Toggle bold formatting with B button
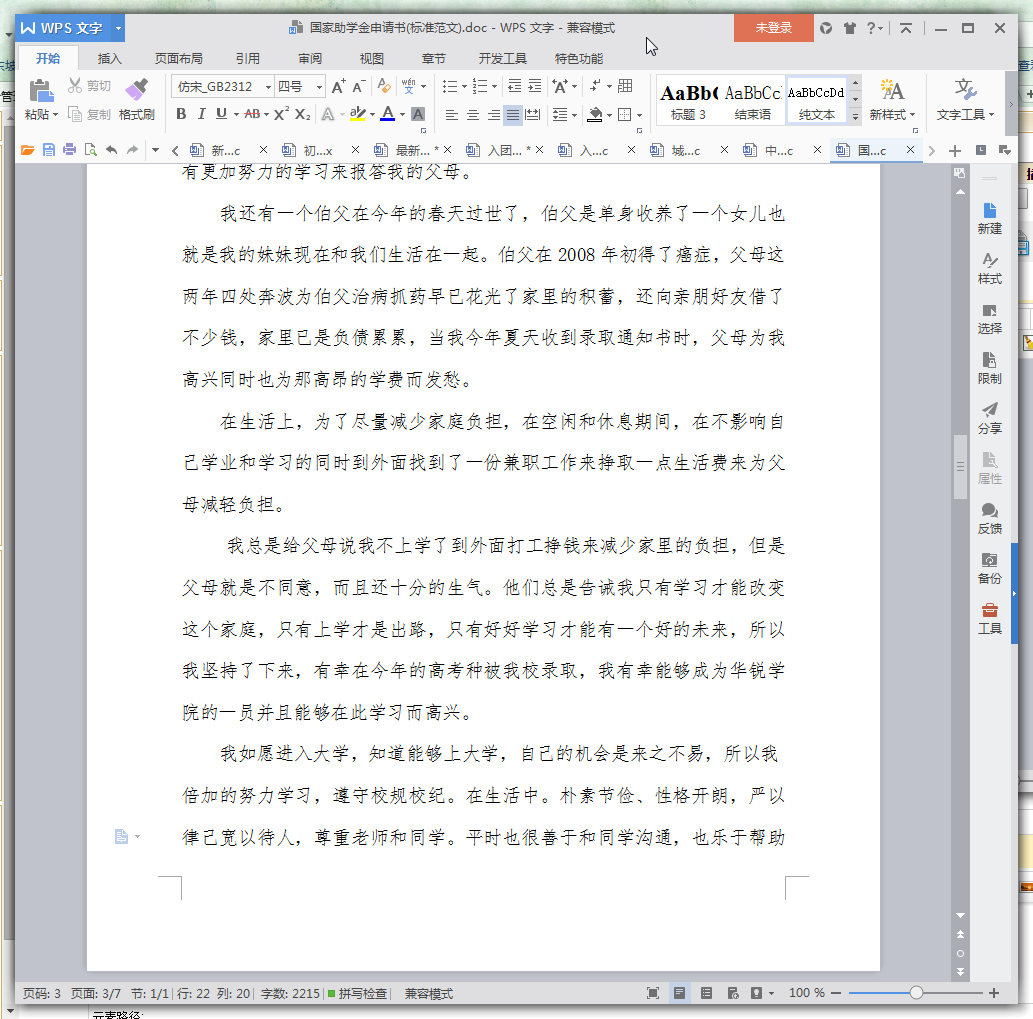1033x1019 pixels. (x=181, y=114)
